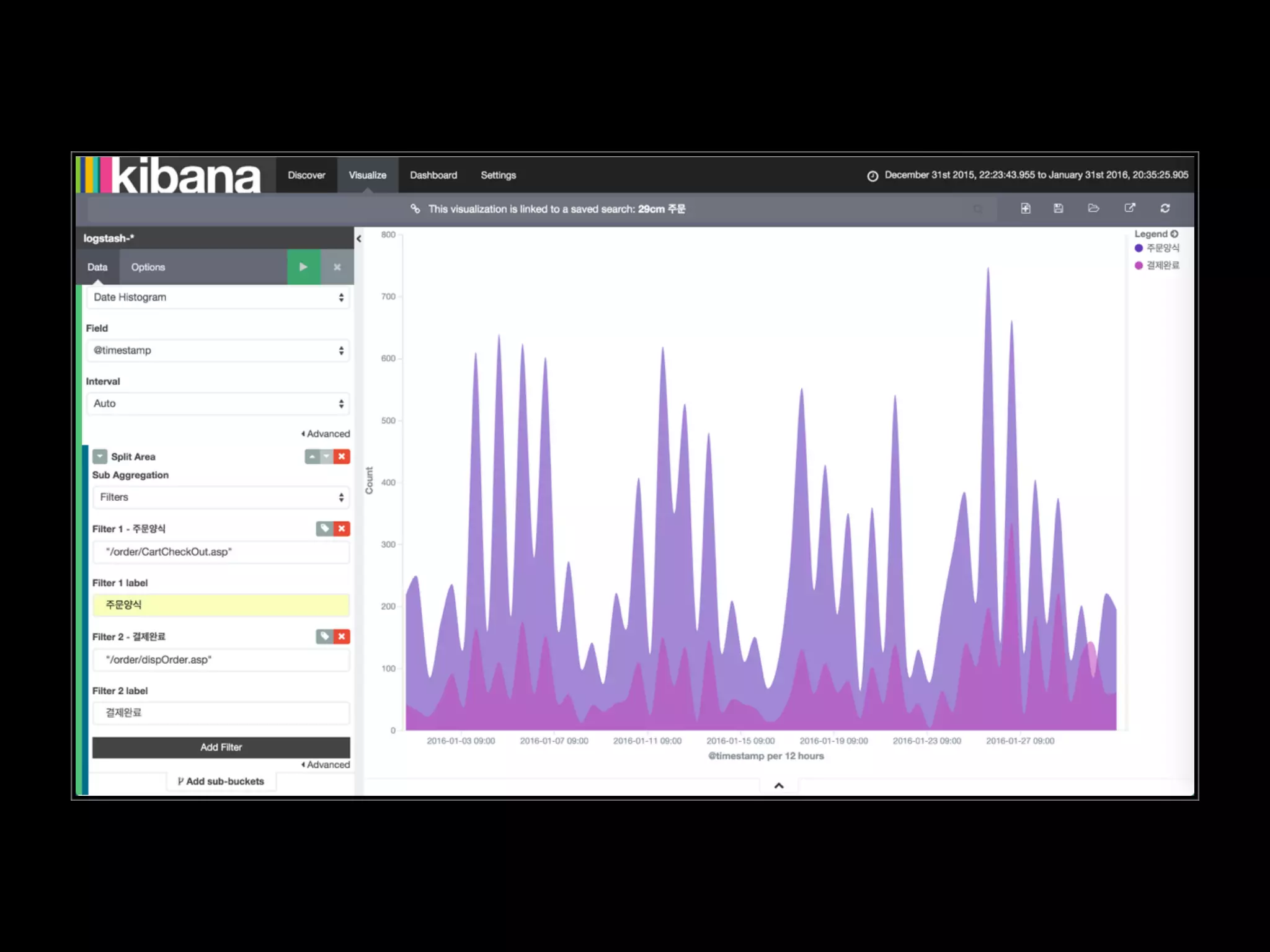
Task: Click the save visualization icon
Action: pyautogui.click(x=1059, y=208)
